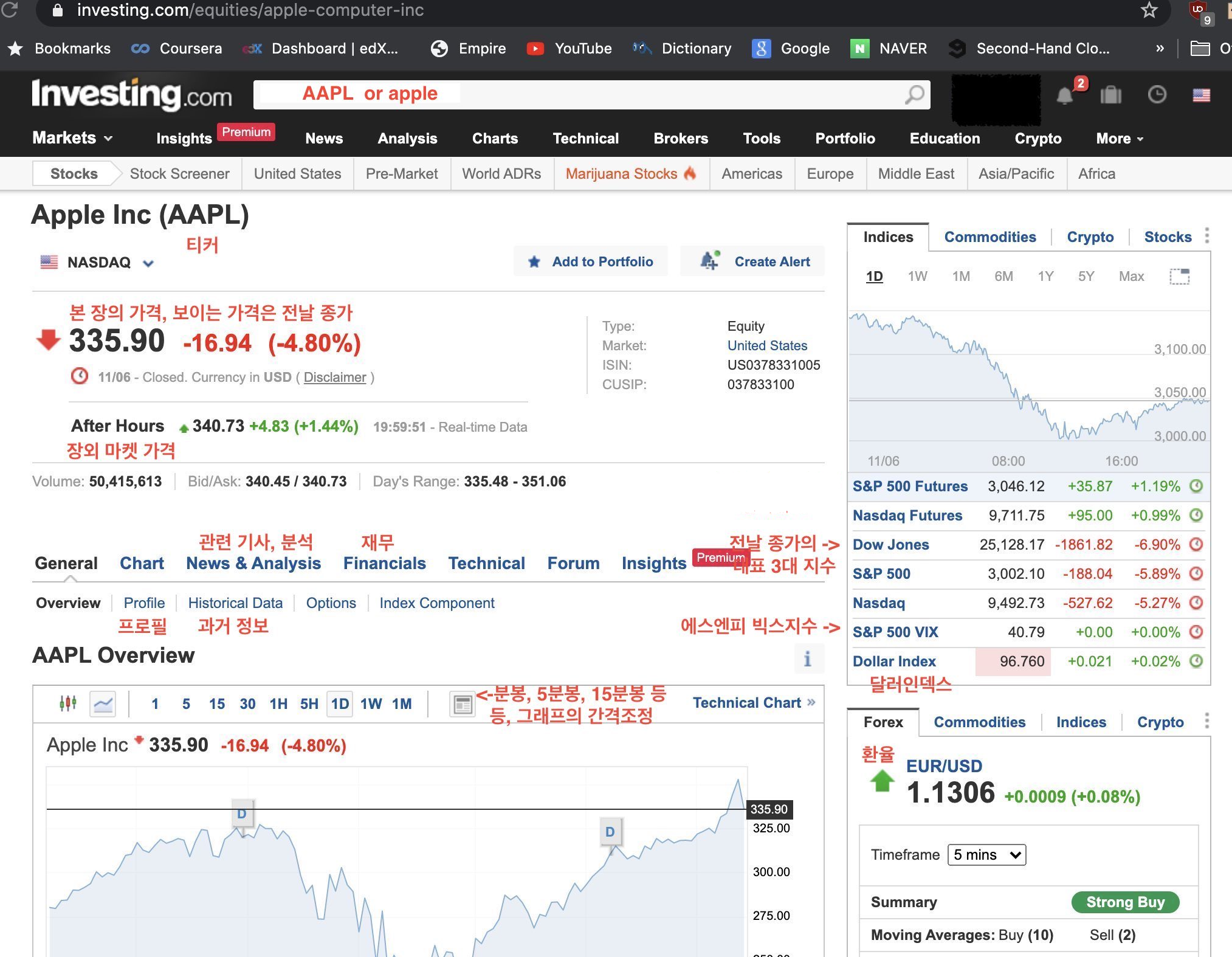Image resolution: width=1232 pixels, height=957 pixels.
Task: Open the Forum tab
Action: pyautogui.click(x=573, y=563)
